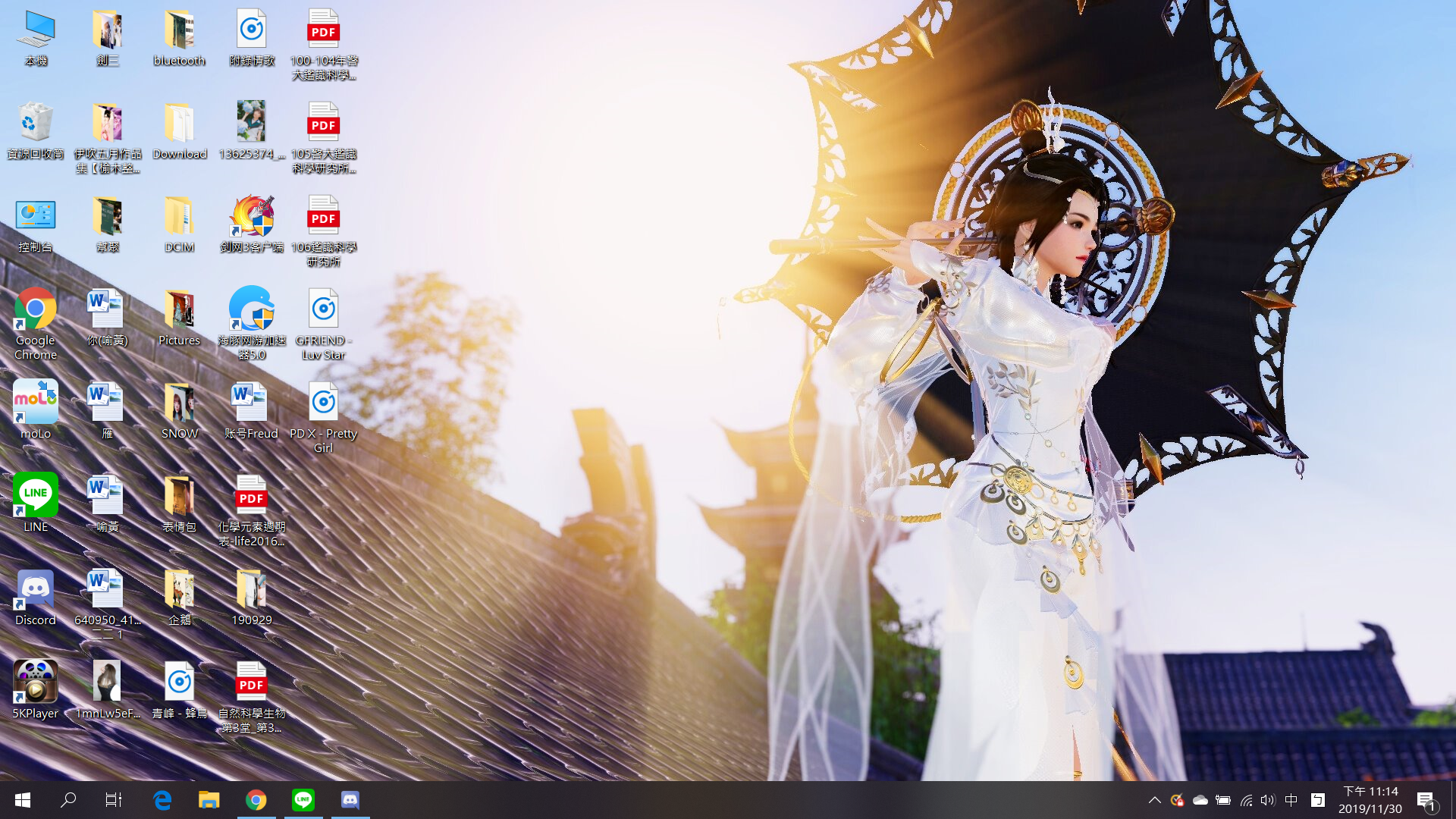Launch the 海豚网游加速器5.0 shortcut
The height and width of the screenshot is (819, 1456).
[252, 323]
